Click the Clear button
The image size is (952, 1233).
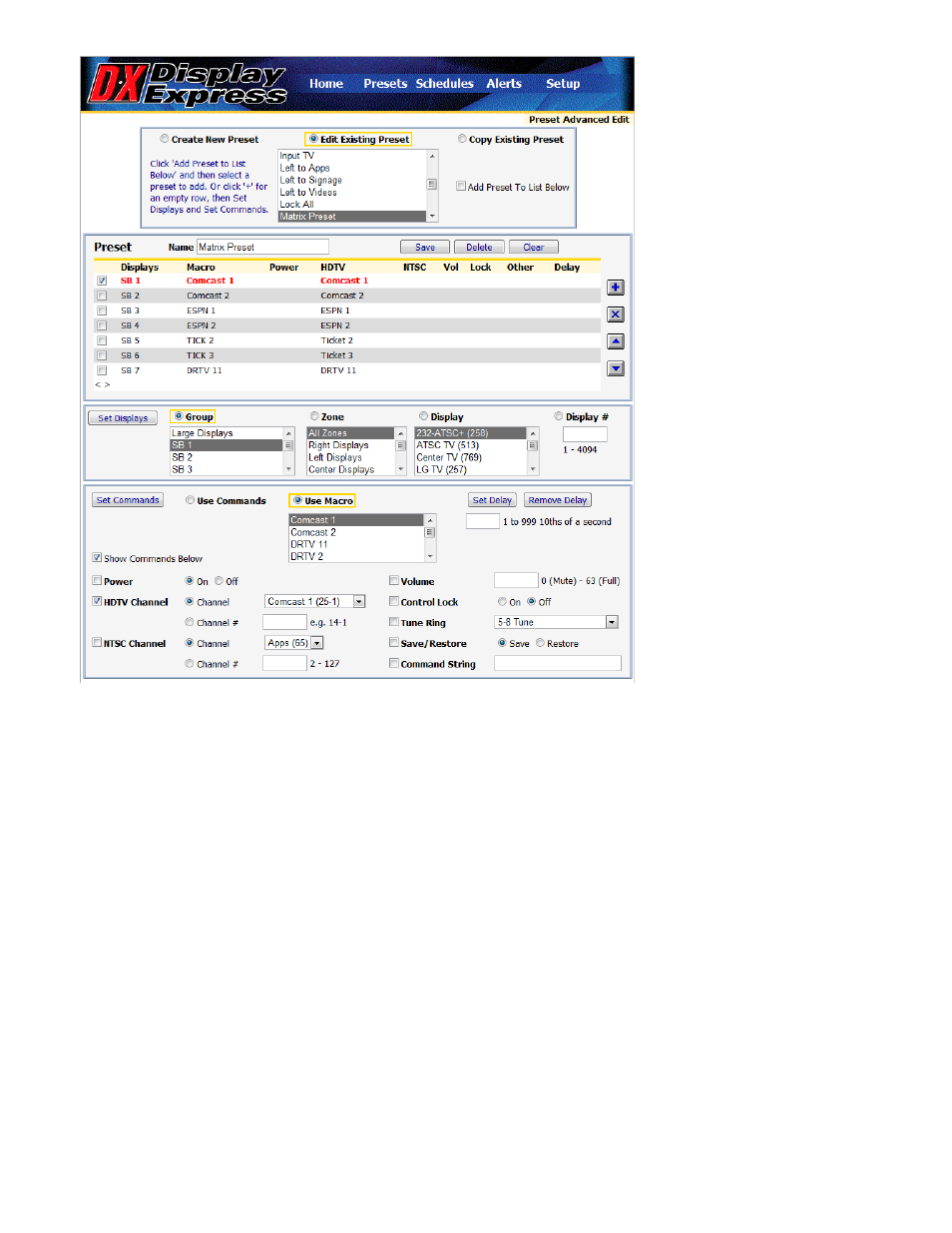tap(534, 248)
